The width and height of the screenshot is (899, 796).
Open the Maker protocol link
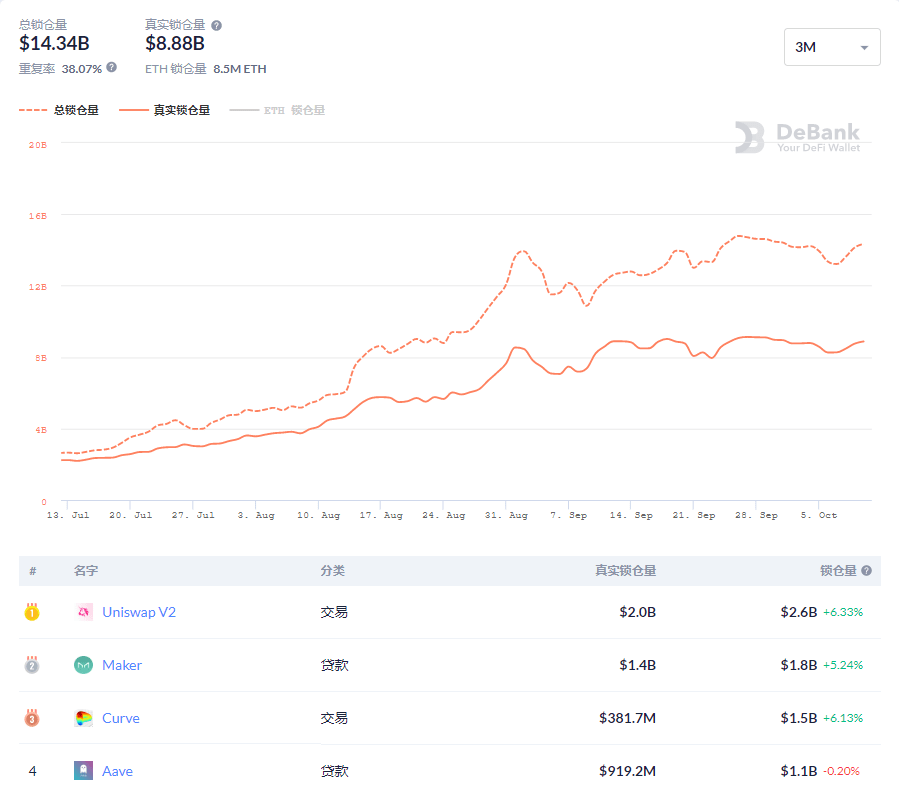(122, 665)
